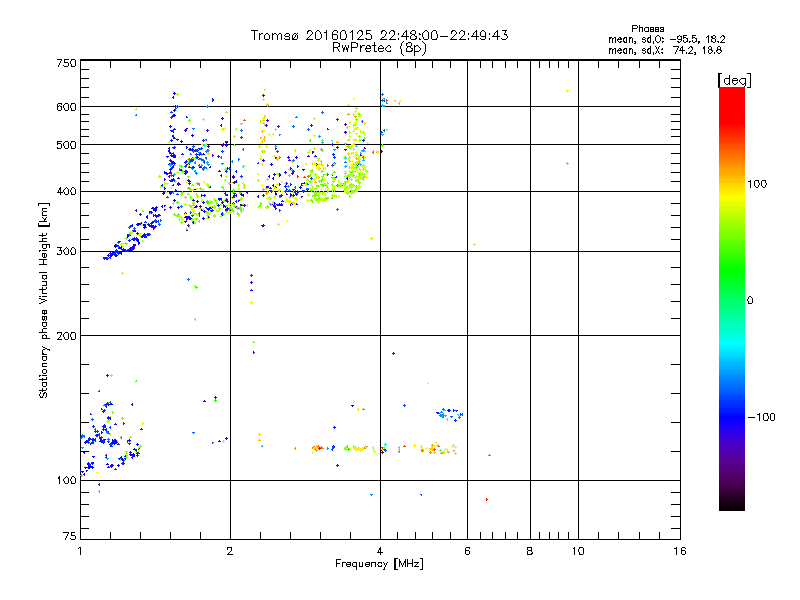Screen dimensions: 800x600
Task: Click the y-axis tick label '400'
Action: [66, 192]
